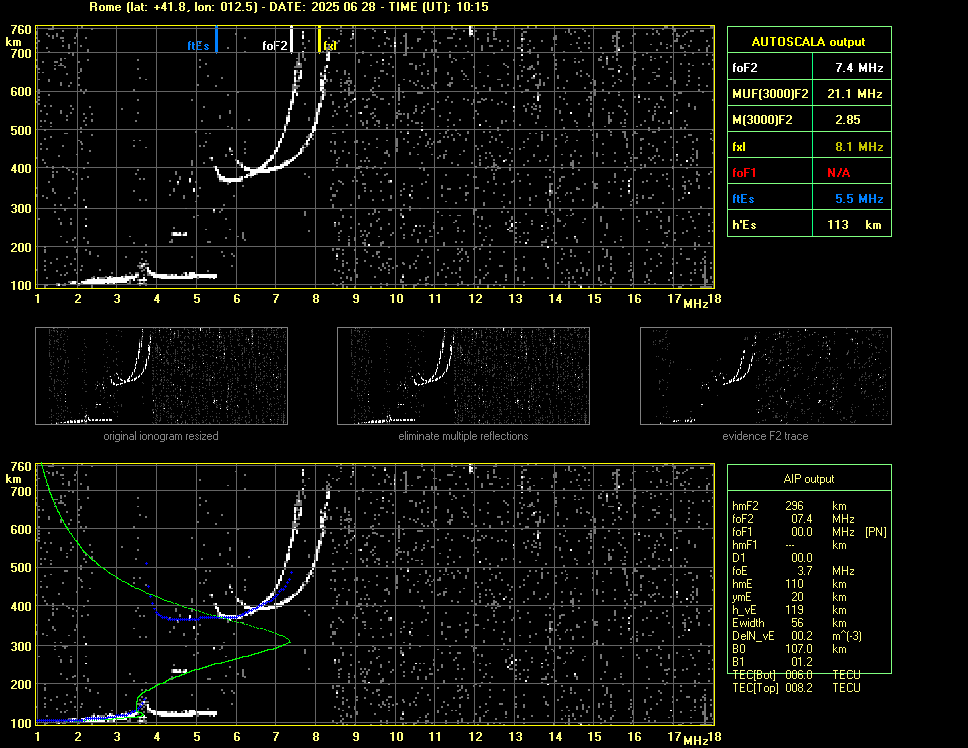The height and width of the screenshot is (748, 968).
Task: Click the red foF1 label in AUTOSCALA table
Action: (745, 173)
